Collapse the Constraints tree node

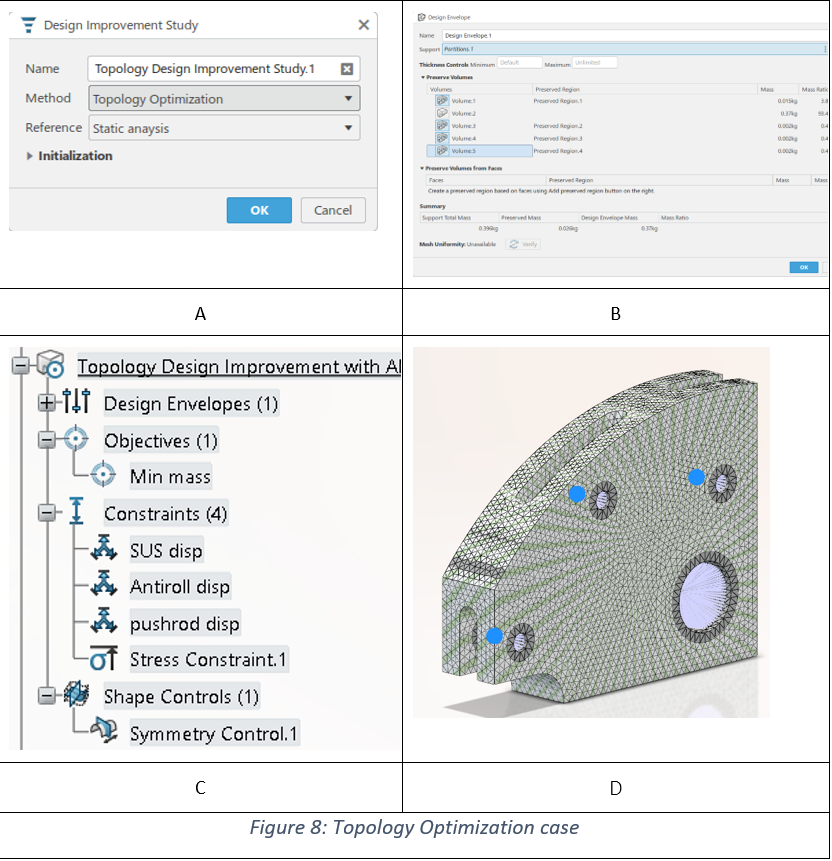pyautogui.click(x=47, y=513)
